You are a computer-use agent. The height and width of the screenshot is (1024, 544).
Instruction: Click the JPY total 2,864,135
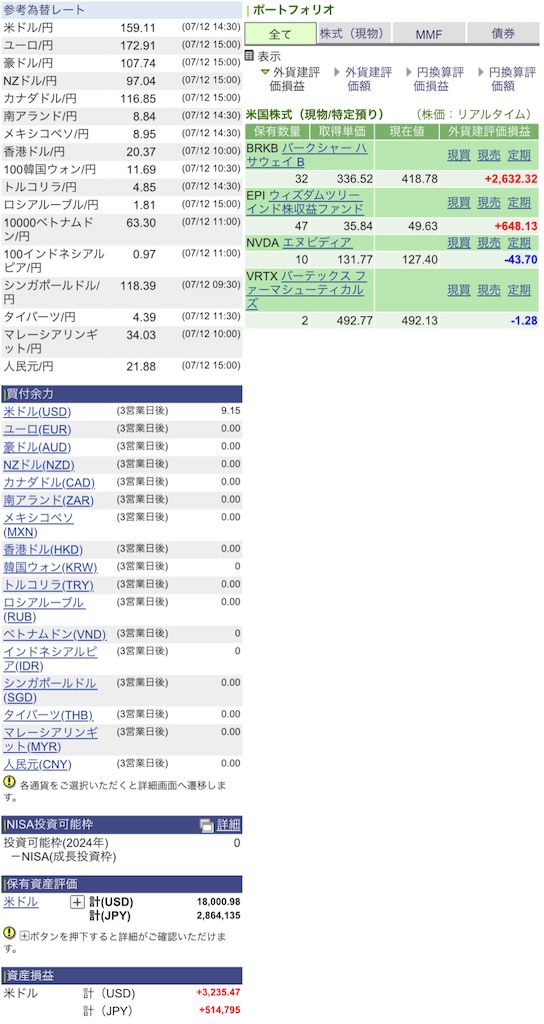pyautogui.click(x=218, y=916)
